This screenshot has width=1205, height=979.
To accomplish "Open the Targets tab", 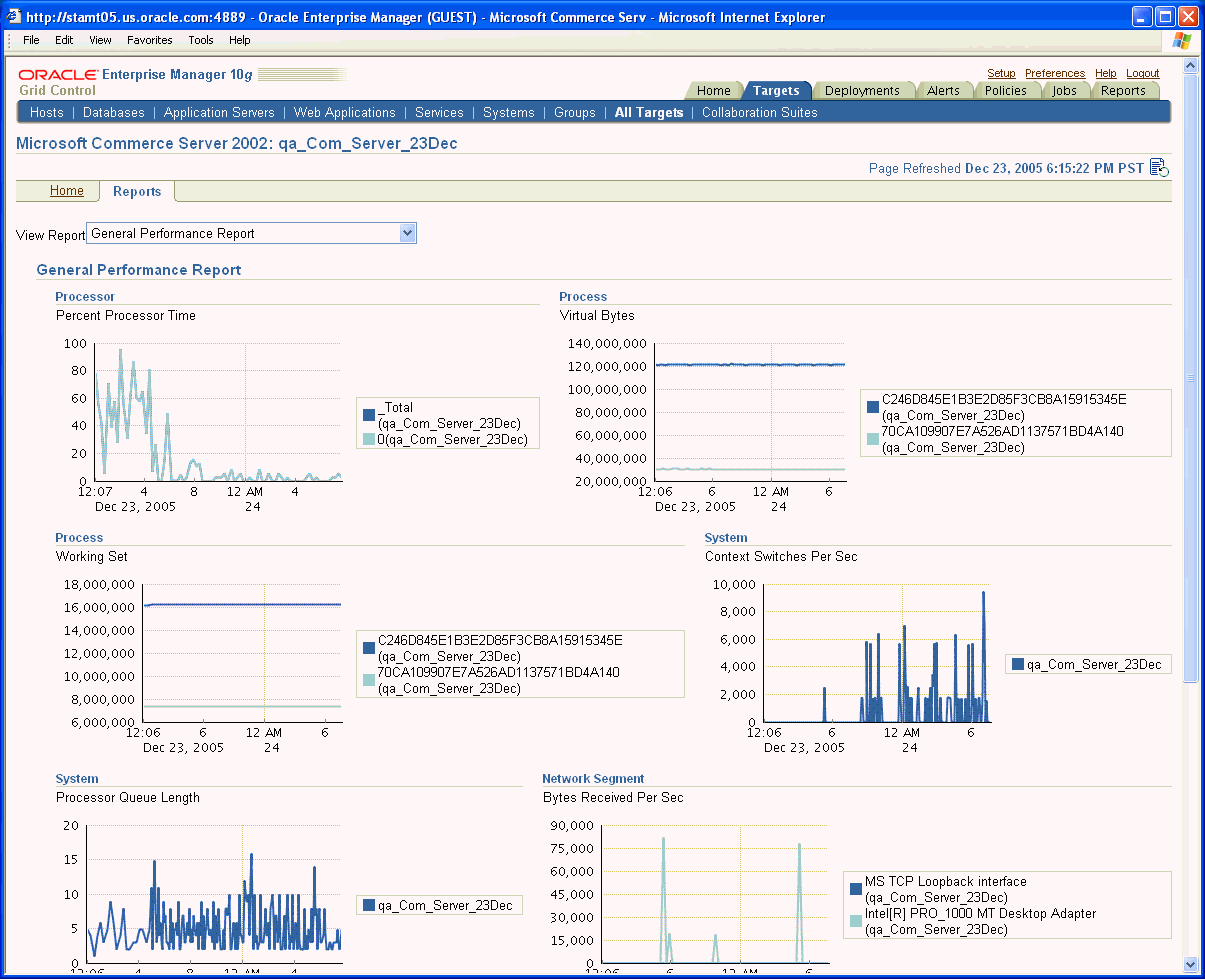I will click(x=776, y=90).
